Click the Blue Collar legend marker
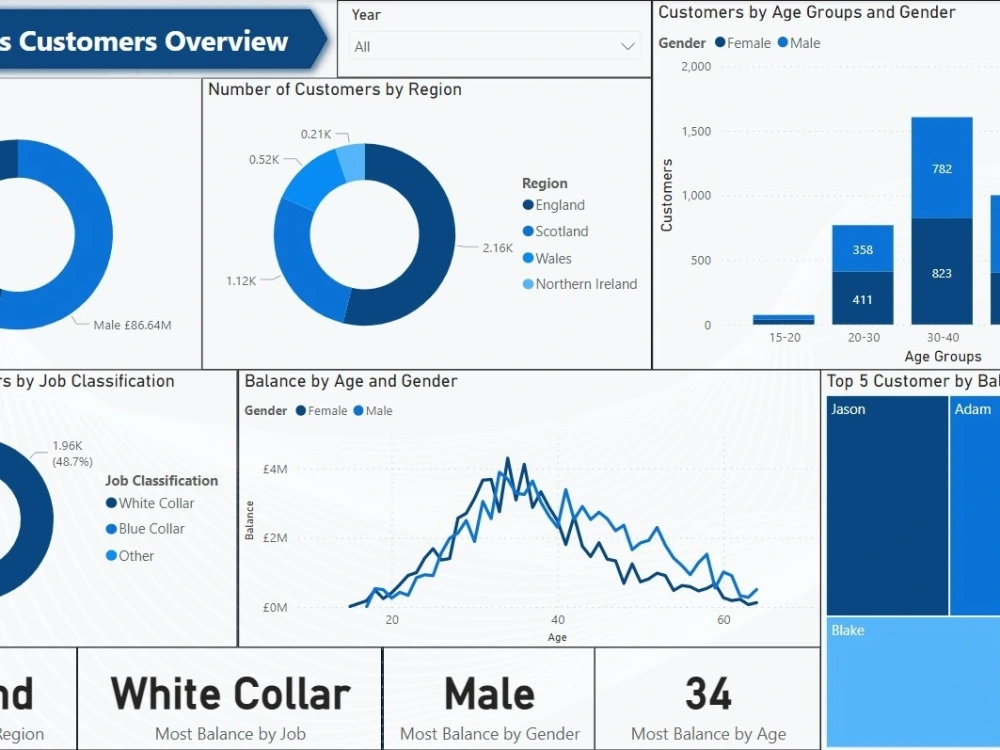This screenshot has width=1000, height=750. 110,529
